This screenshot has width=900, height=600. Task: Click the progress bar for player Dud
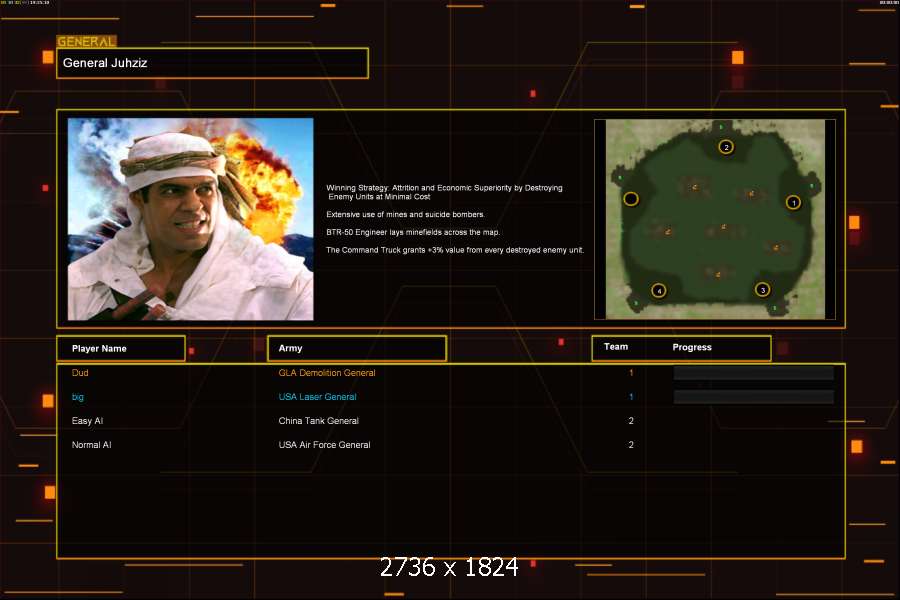click(753, 373)
